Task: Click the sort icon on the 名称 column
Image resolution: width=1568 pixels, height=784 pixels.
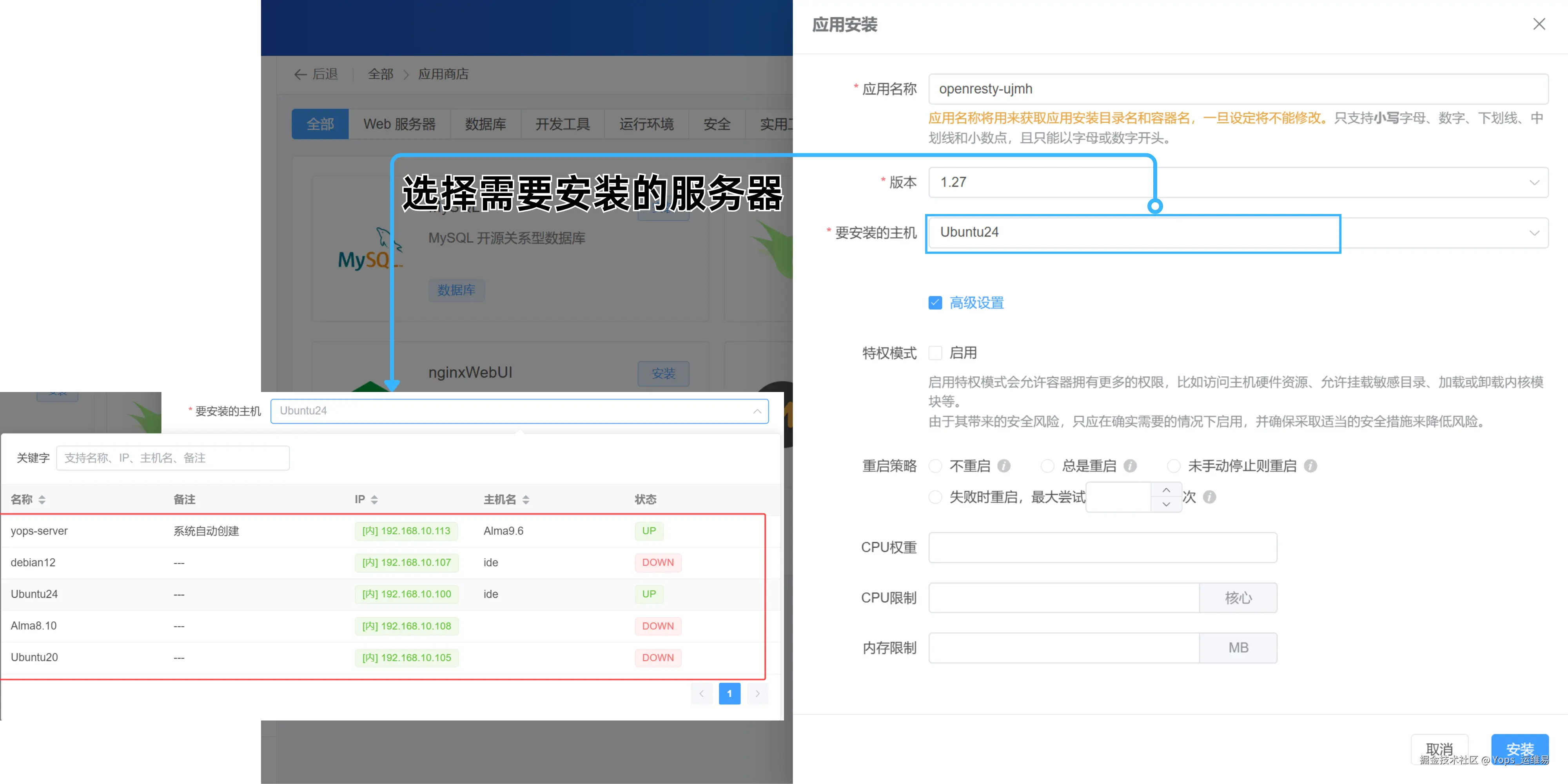Action: coord(42,499)
